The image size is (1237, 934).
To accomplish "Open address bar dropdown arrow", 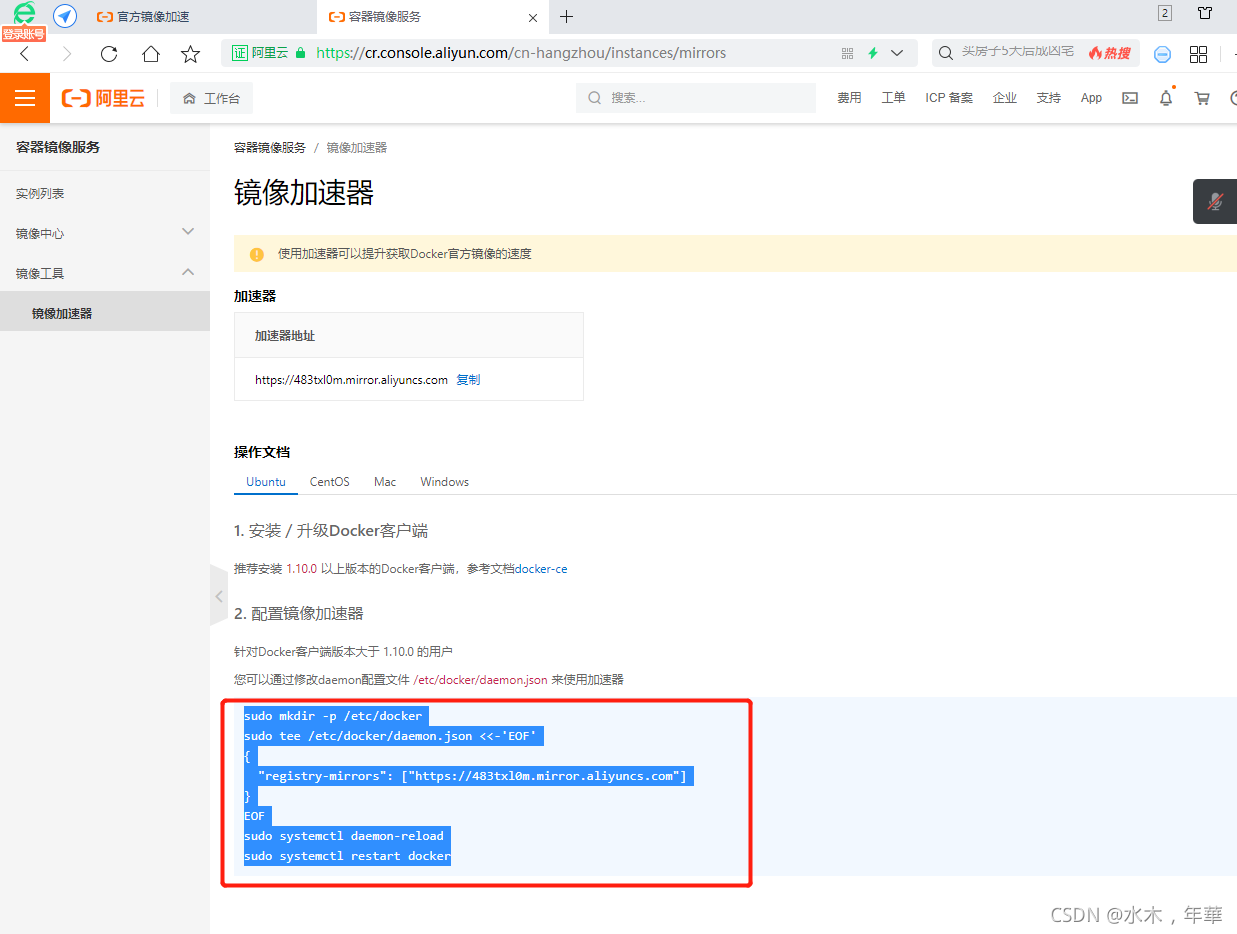I will [x=897, y=53].
